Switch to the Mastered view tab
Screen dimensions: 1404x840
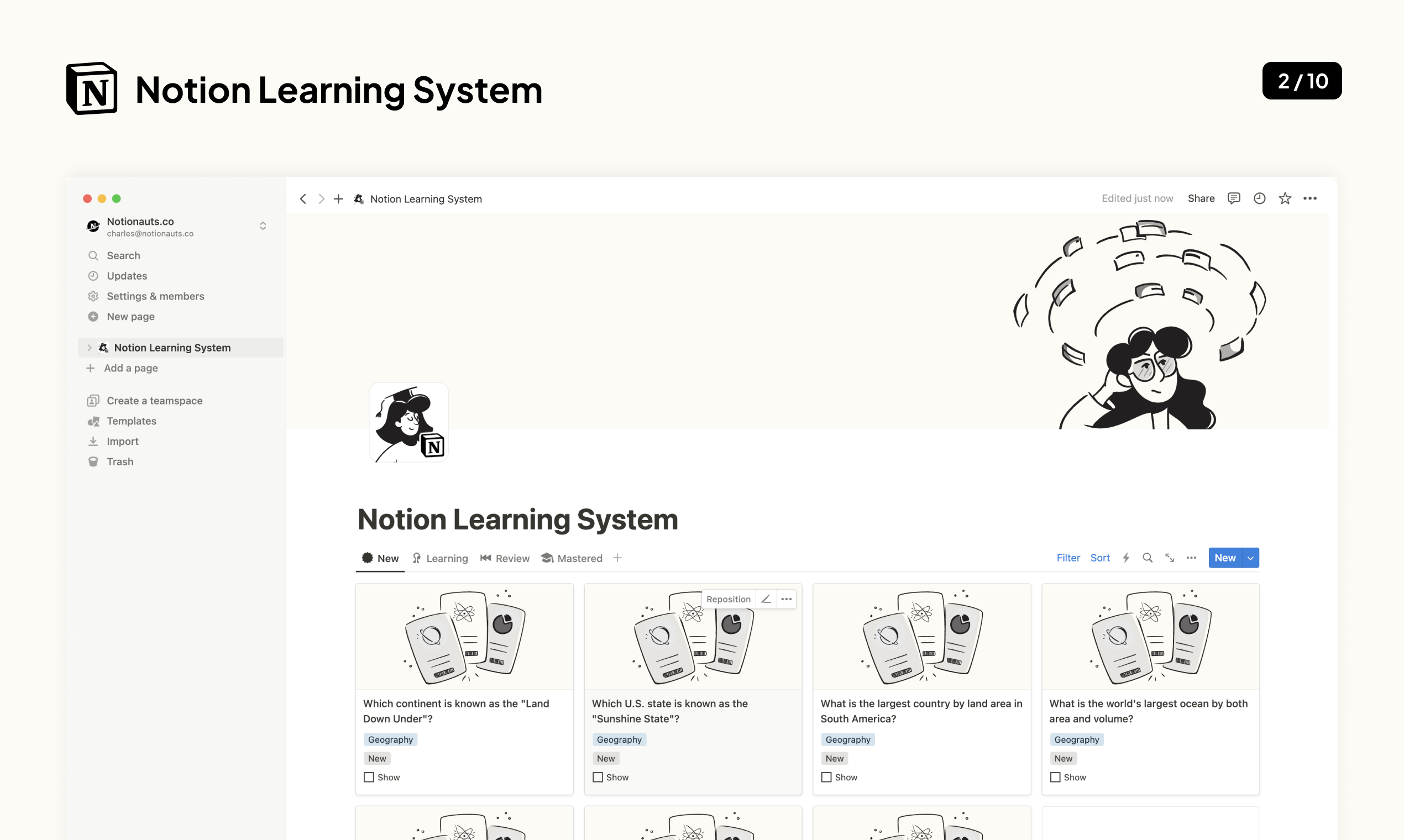click(572, 558)
